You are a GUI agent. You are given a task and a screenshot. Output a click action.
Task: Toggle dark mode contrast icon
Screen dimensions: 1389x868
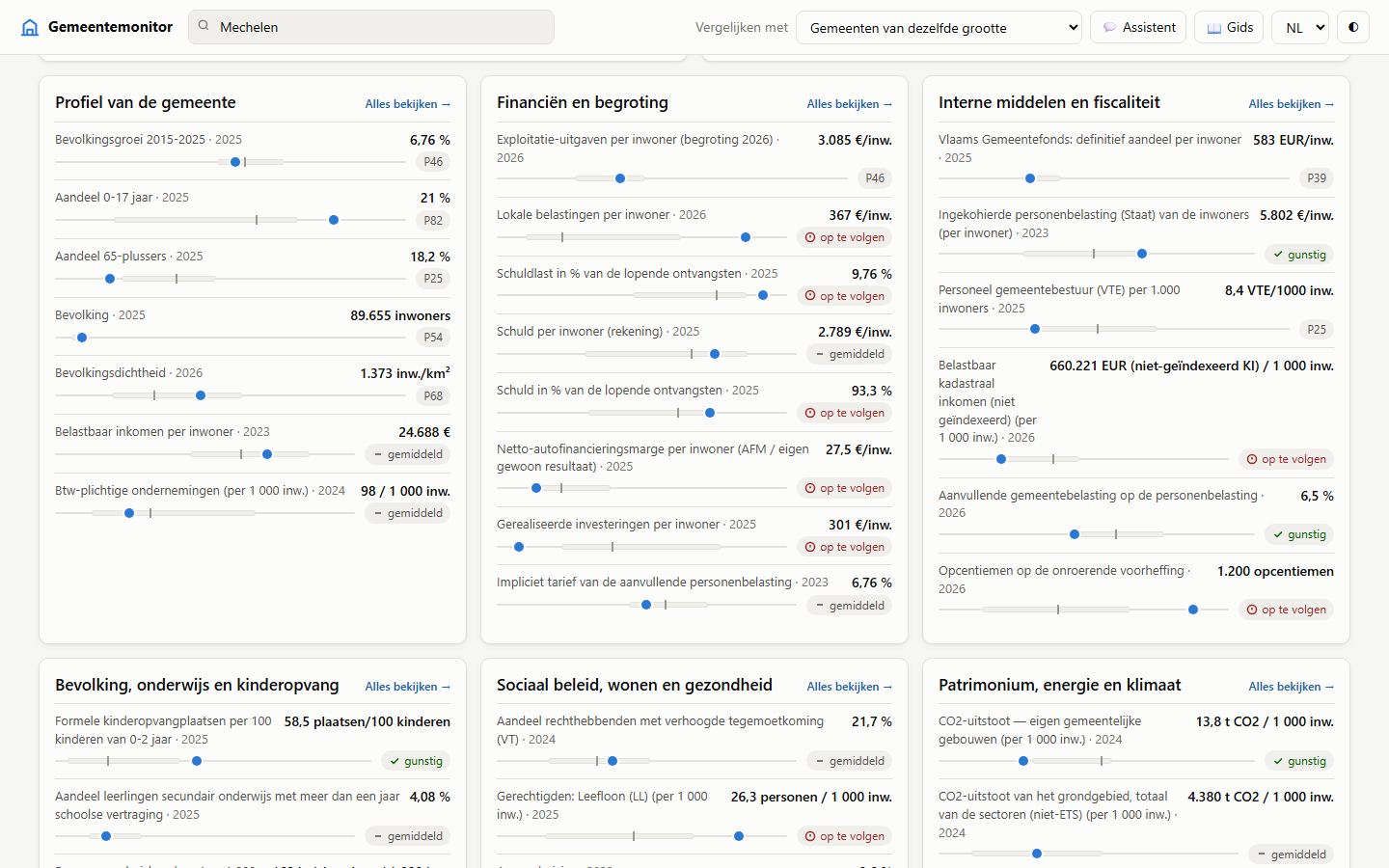1353,27
